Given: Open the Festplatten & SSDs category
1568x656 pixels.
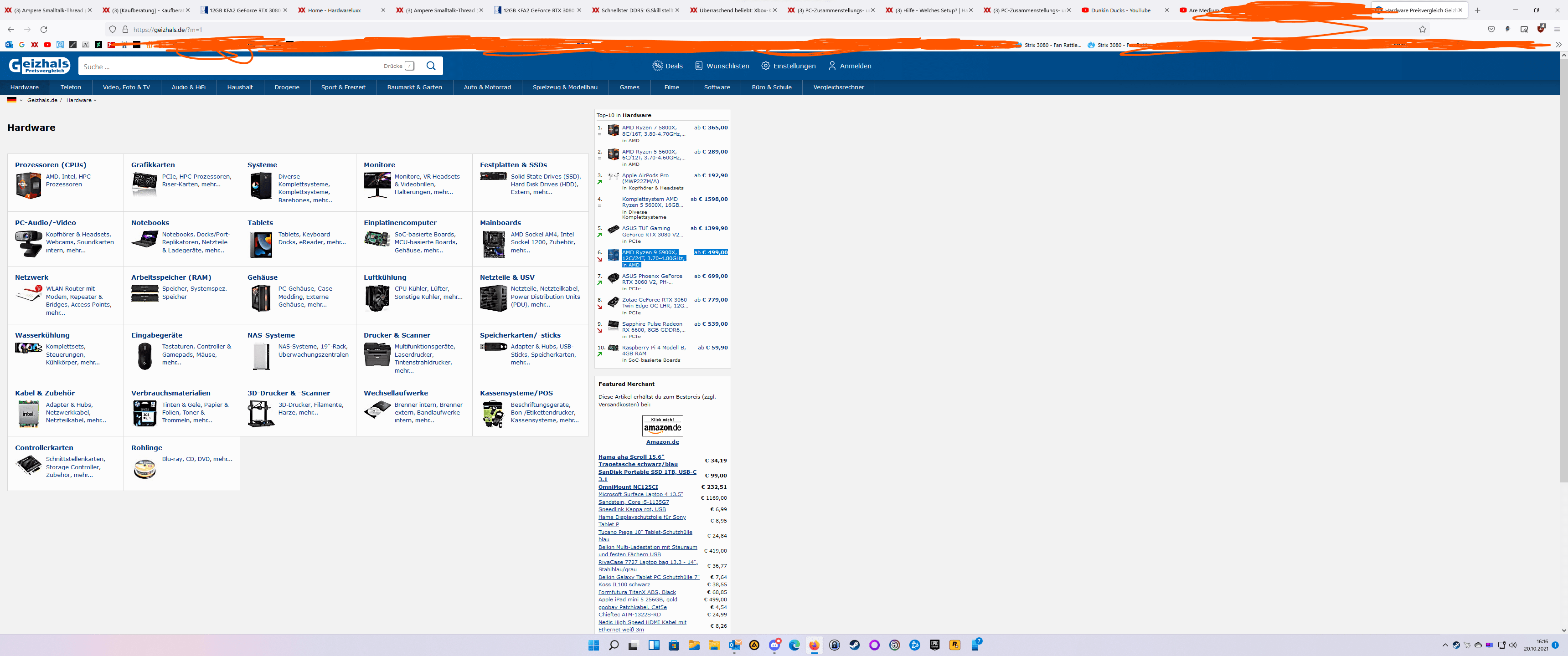Looking at the screenshot, I should point(513,165).
